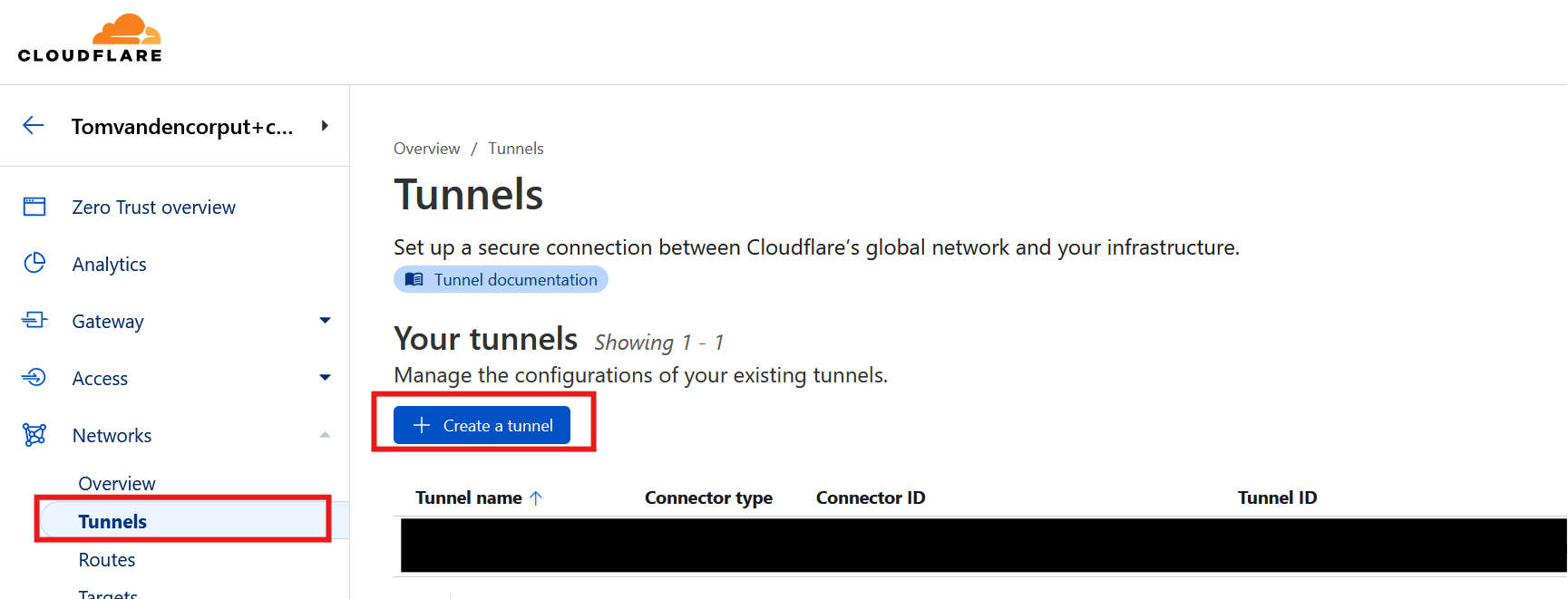The width and height of the screenshot is (1568, 599).
Task: Click the Networks node icon
Action: [x=34, y=435]
